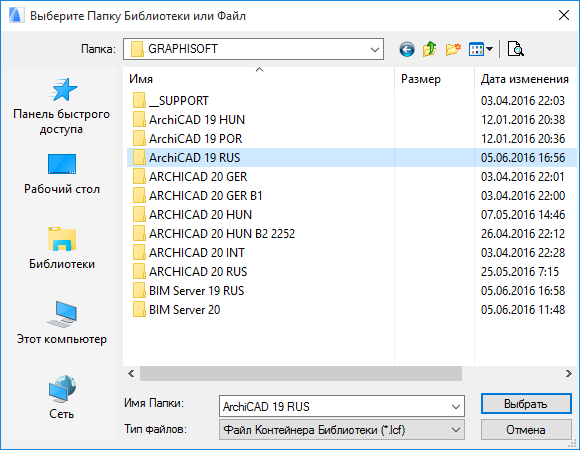This screenshot has height=450, width=580.
Task: Close the library selection dialog
Action: click(x=564, y=16)
